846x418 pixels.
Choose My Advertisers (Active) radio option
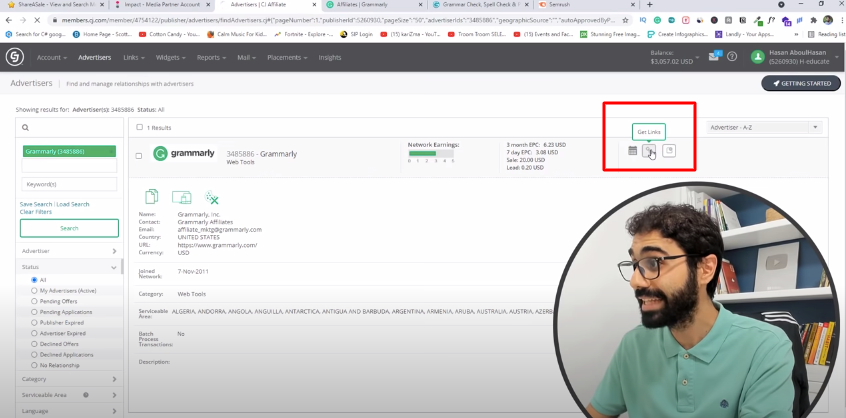point(35,290)
